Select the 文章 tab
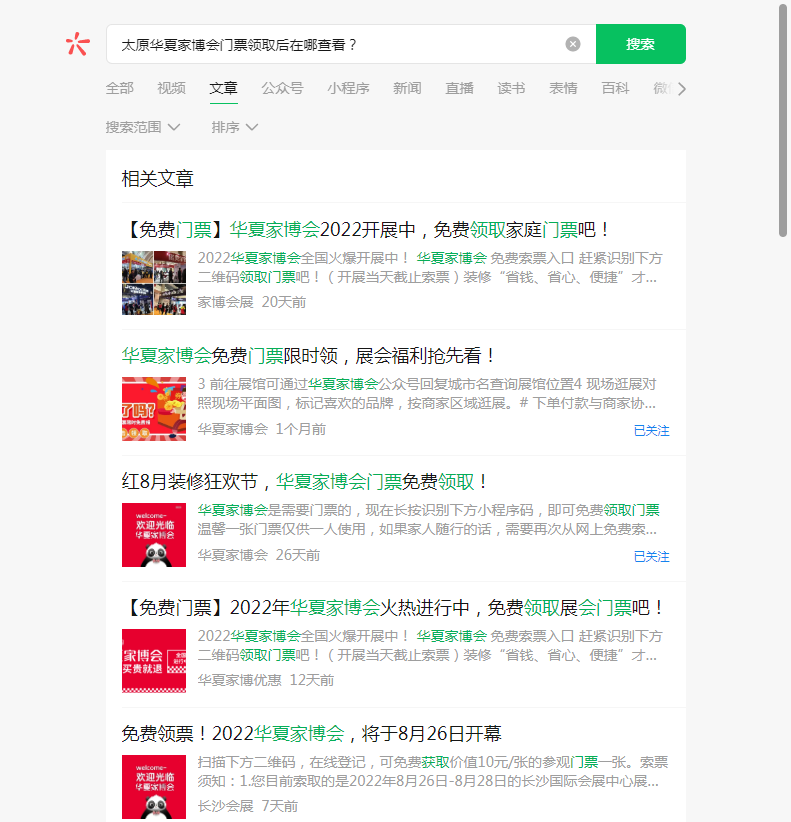The height and width of the screenshot is (822, 791). [x=223, y=88]
